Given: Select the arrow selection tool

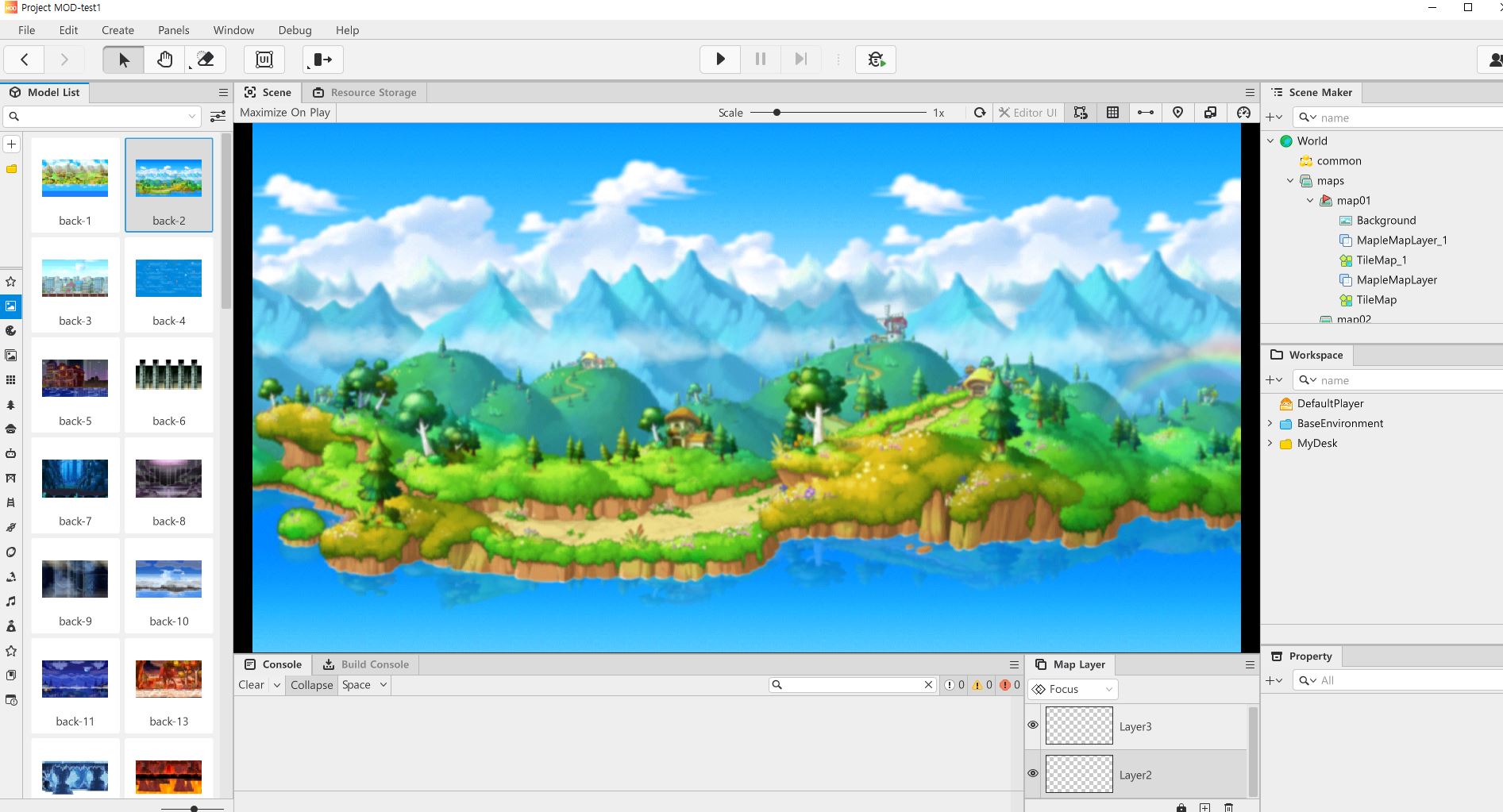Looking at the screenshot, I should coord(124,60).
